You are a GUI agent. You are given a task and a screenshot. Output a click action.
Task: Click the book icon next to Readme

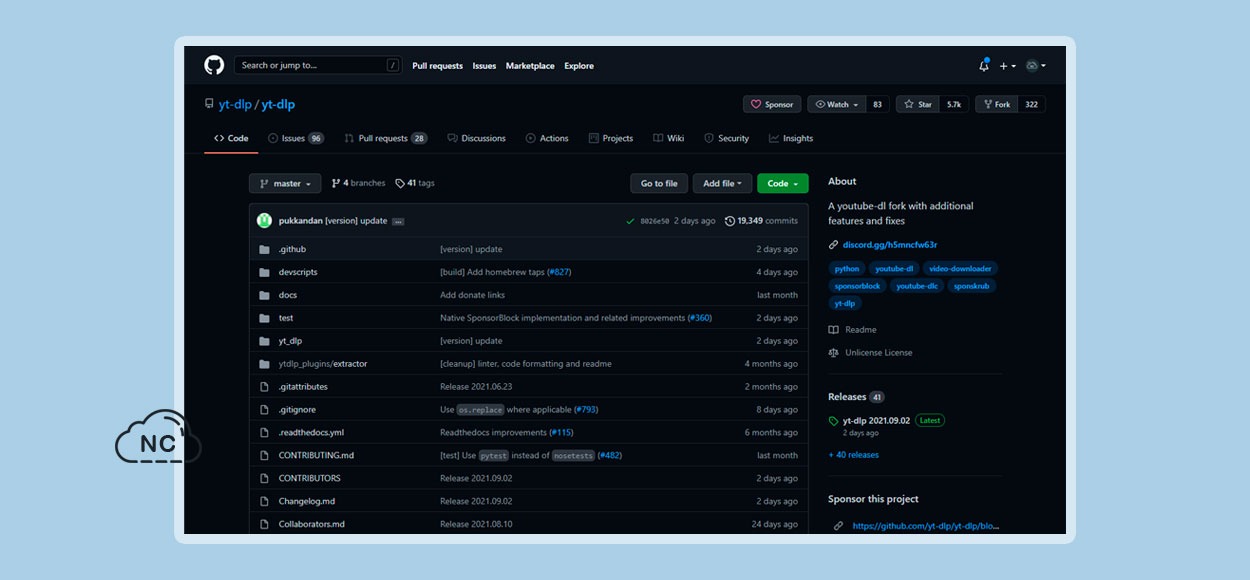[x=834, y=330]
